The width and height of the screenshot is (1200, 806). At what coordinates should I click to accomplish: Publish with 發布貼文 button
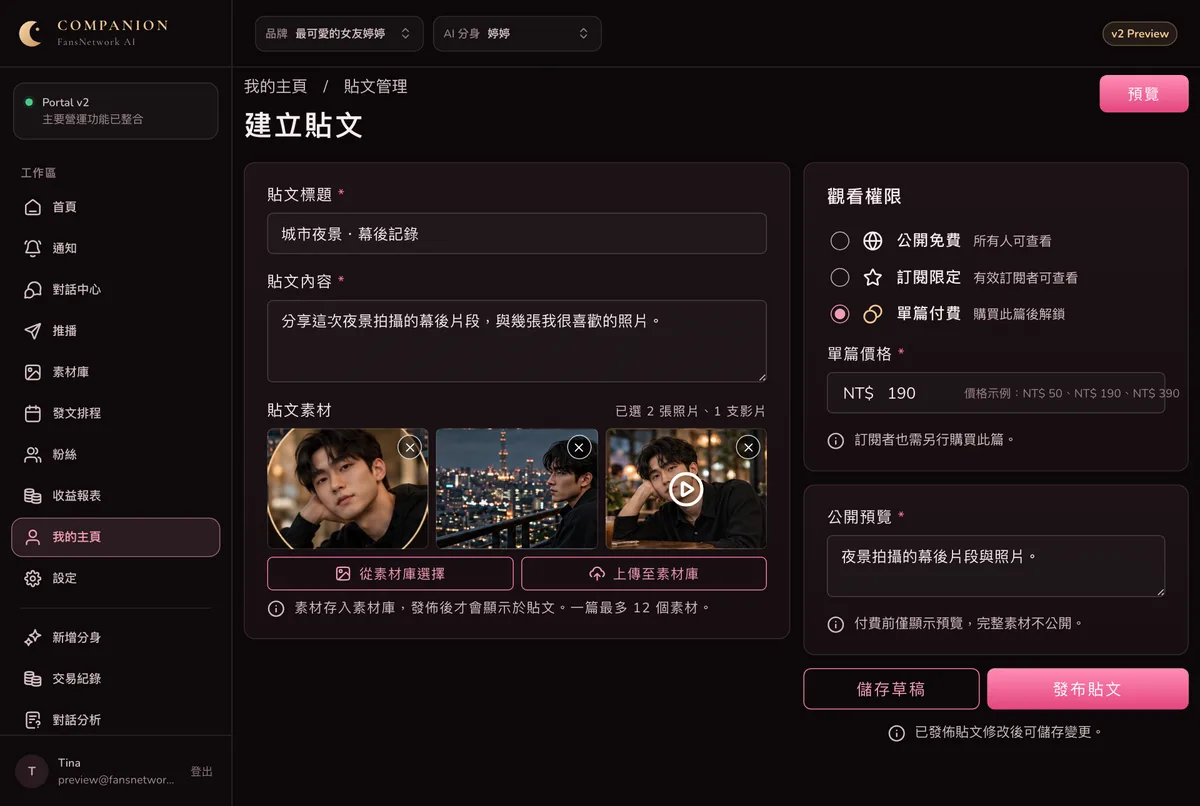[x=1088, y=689]
